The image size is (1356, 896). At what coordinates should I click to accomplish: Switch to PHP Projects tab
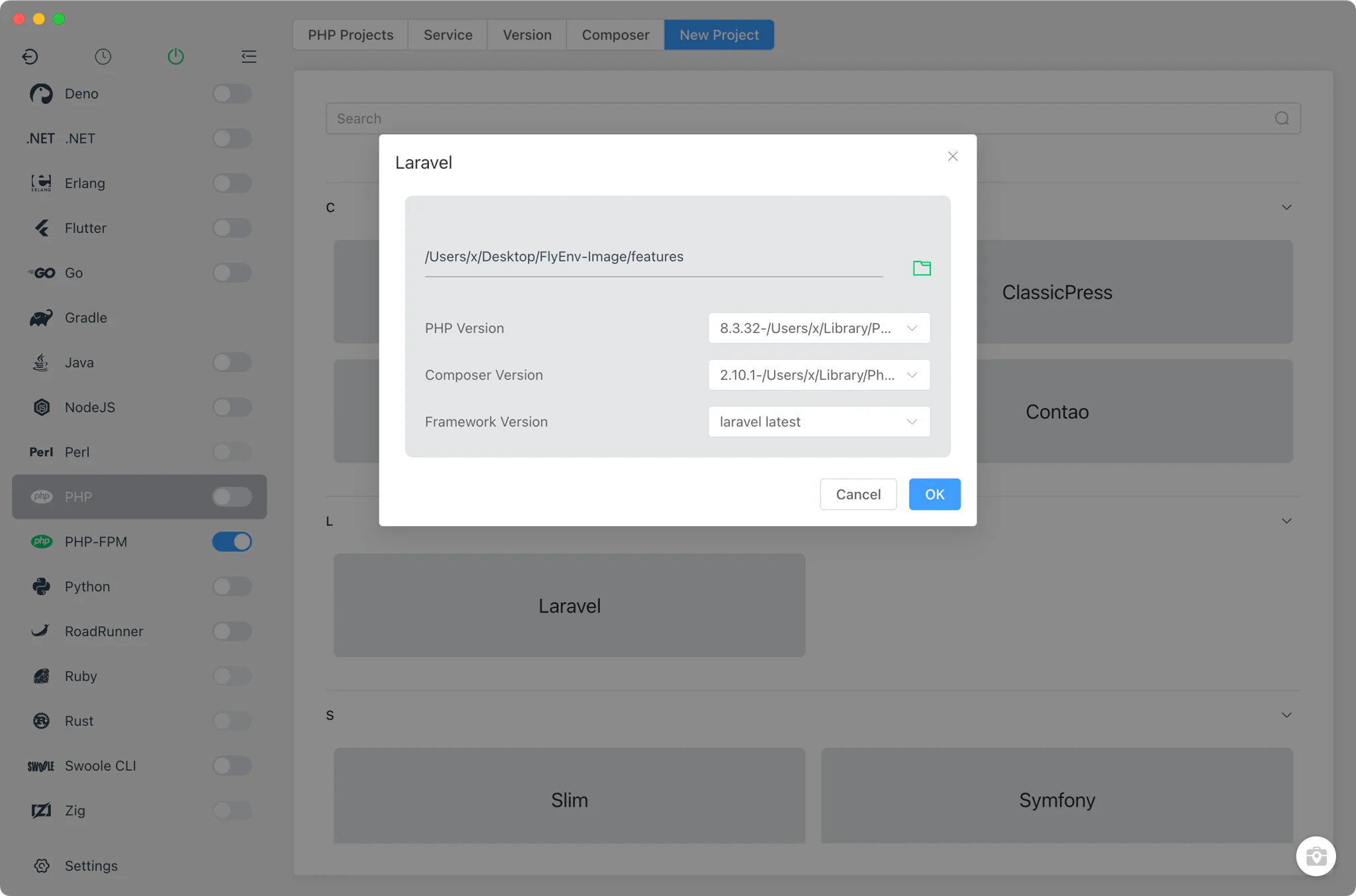click(350, 34)
